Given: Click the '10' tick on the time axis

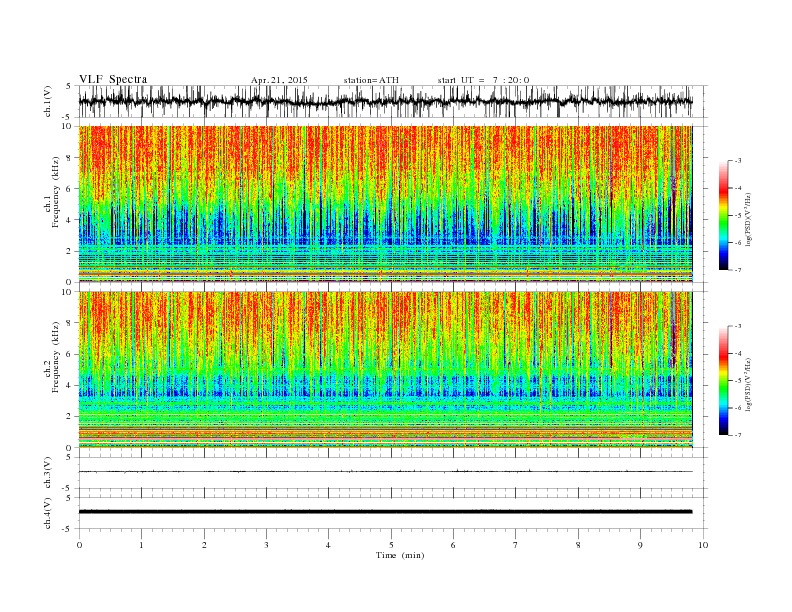Looking at the screenshot, I should pos(703,545).
